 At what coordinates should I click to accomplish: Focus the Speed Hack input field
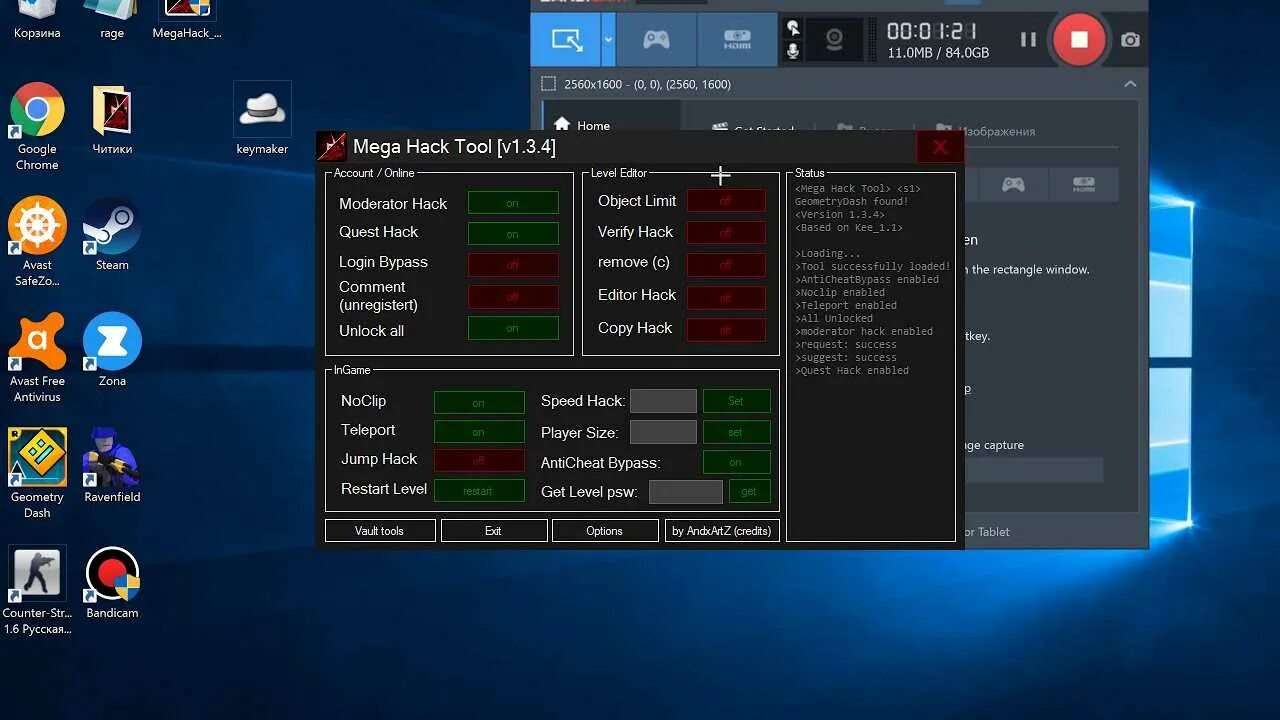coord(663,401)
